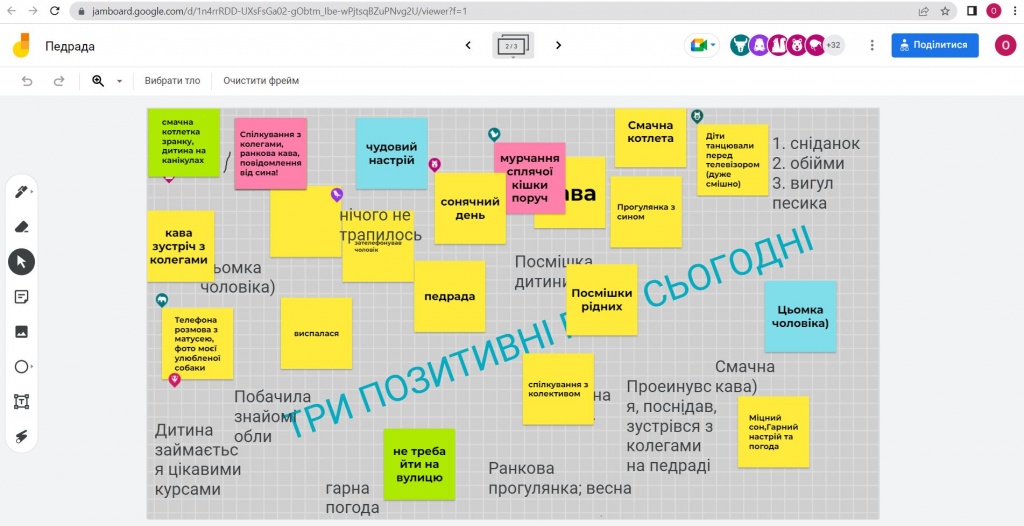Go to the previous frame

[x=468, y=45]
